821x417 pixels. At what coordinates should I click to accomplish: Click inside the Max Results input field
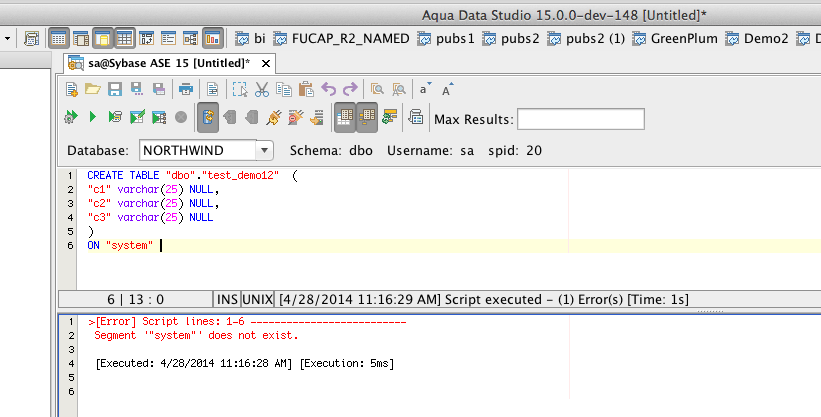tap(581, 119)
